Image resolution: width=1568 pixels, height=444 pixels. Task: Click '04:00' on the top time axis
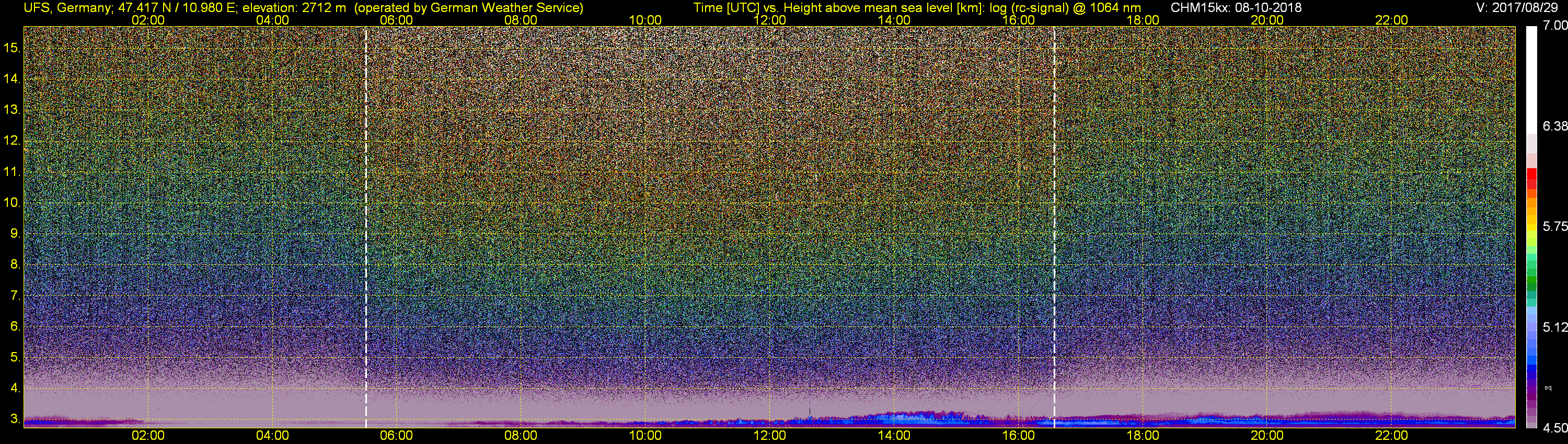point(272,20)
